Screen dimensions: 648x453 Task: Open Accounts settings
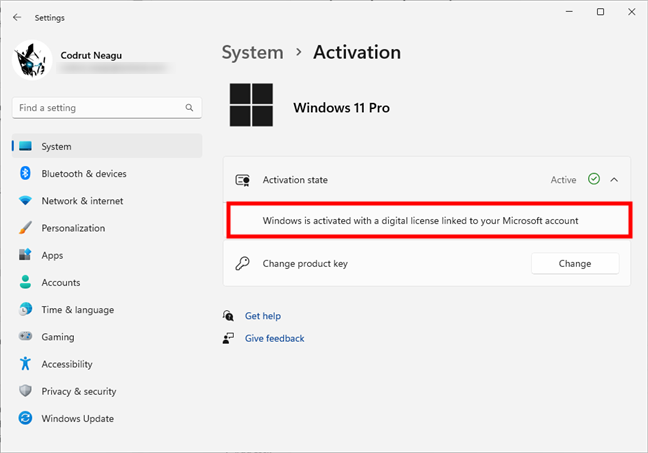[61, 283]
